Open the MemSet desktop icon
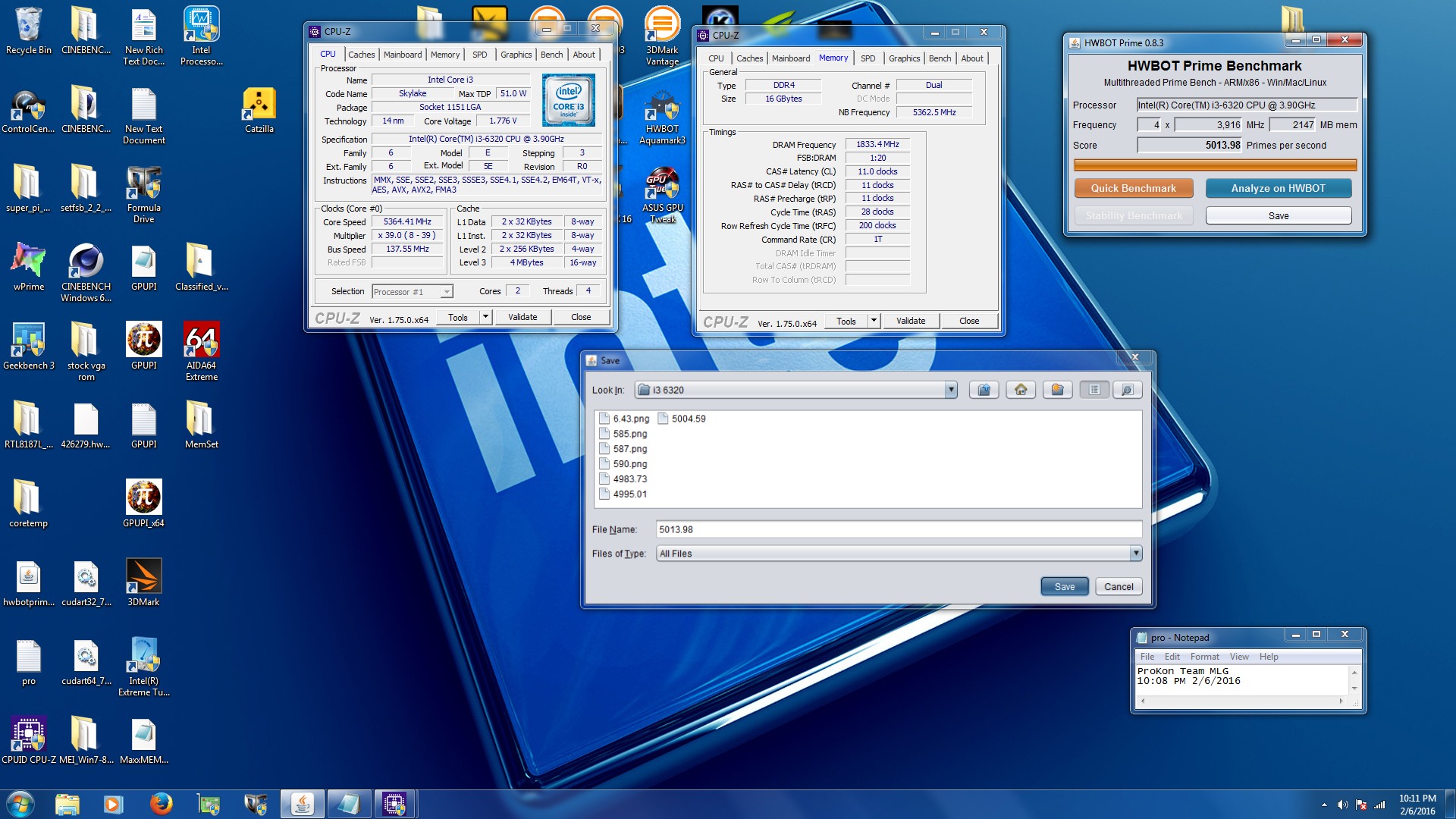The height and width of the screenshot is (819, 1456). (201, 426)
